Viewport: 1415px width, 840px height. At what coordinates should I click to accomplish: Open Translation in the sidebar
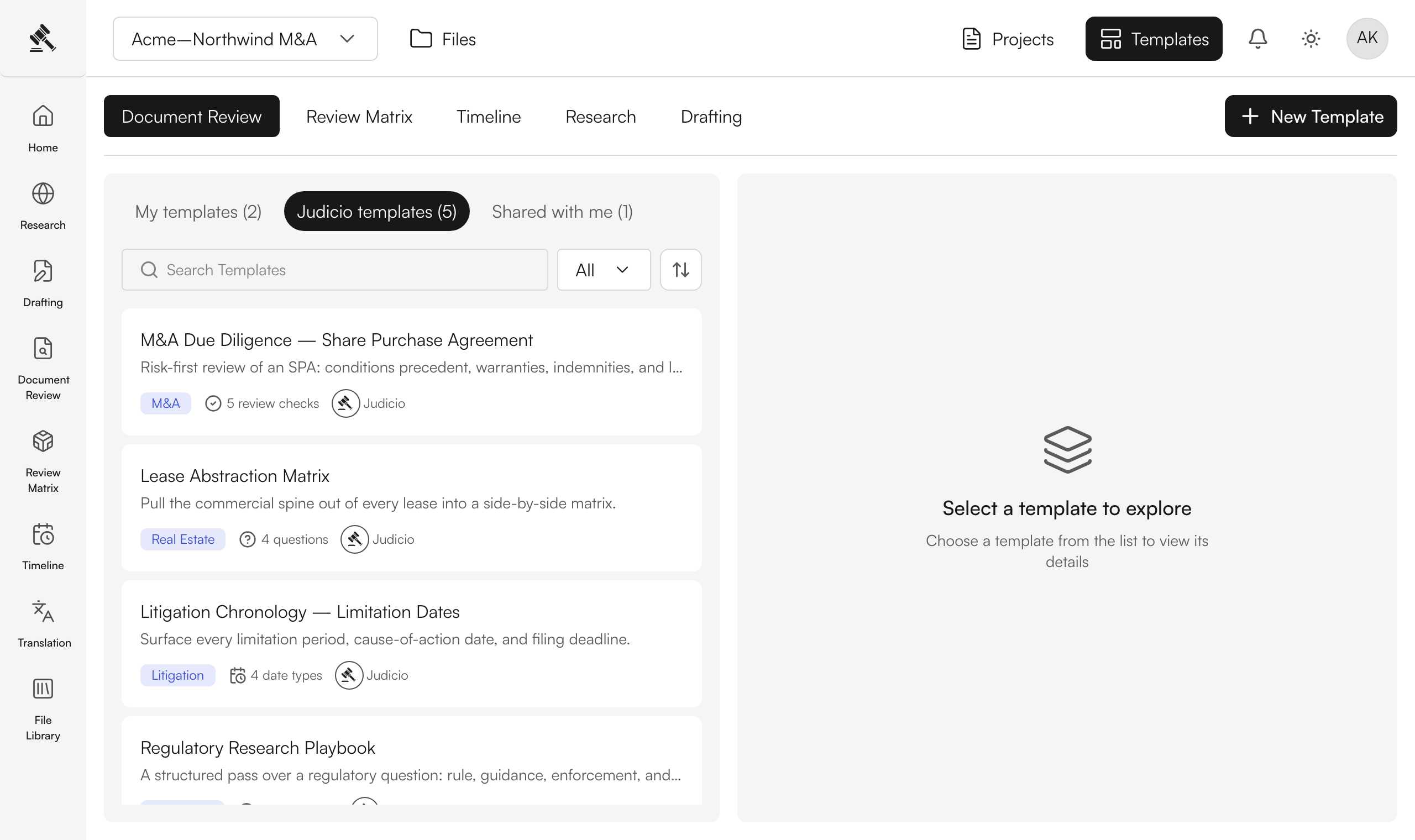pos(44,624)
